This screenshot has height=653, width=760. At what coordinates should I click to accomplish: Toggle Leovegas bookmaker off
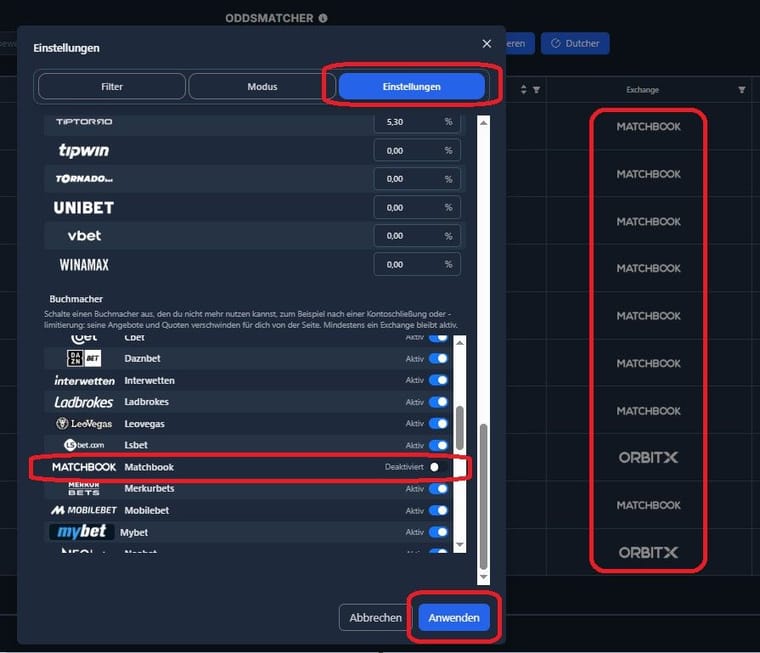(438, 424)
